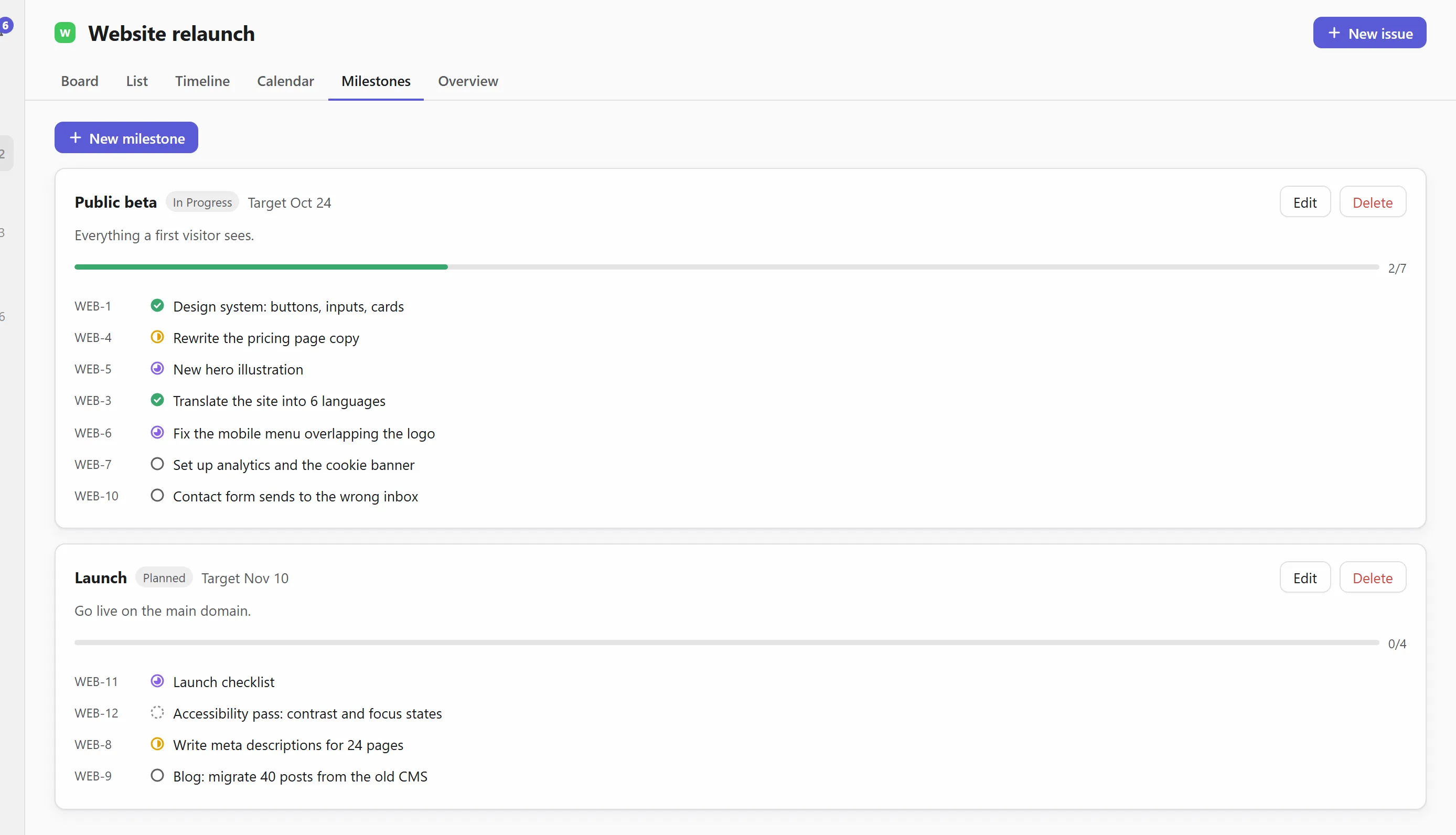Delete the Launch milestone
1456x835 pixels.
coord(1372,577)
